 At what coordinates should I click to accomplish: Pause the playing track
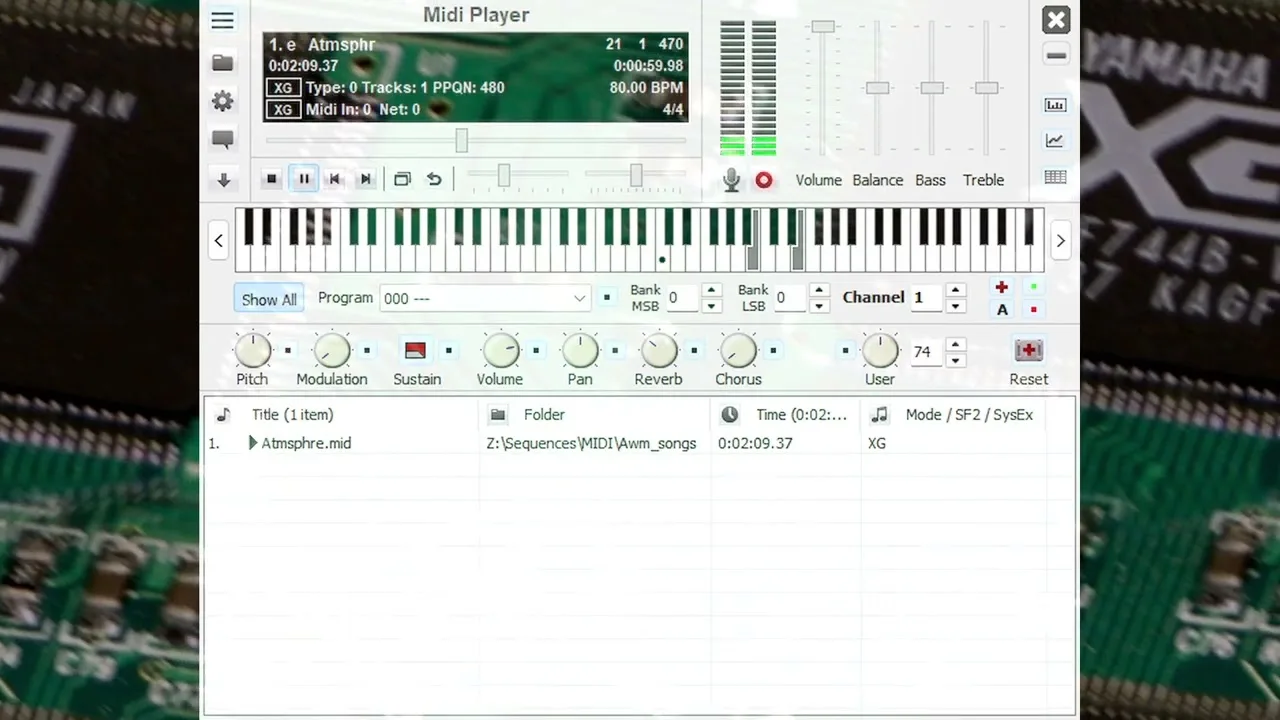pyautogui.click(x=304, y=179)
